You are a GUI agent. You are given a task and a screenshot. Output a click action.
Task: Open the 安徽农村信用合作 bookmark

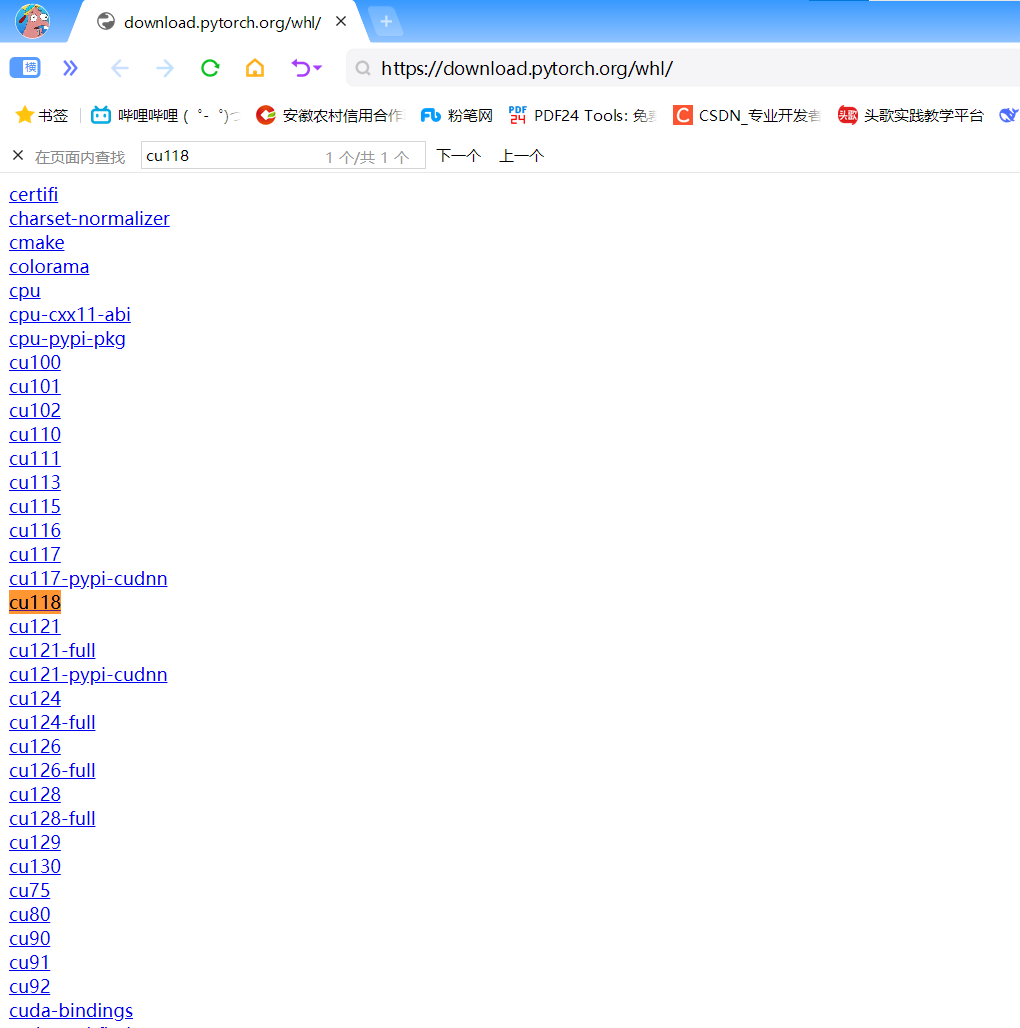[x=330, y=115]
